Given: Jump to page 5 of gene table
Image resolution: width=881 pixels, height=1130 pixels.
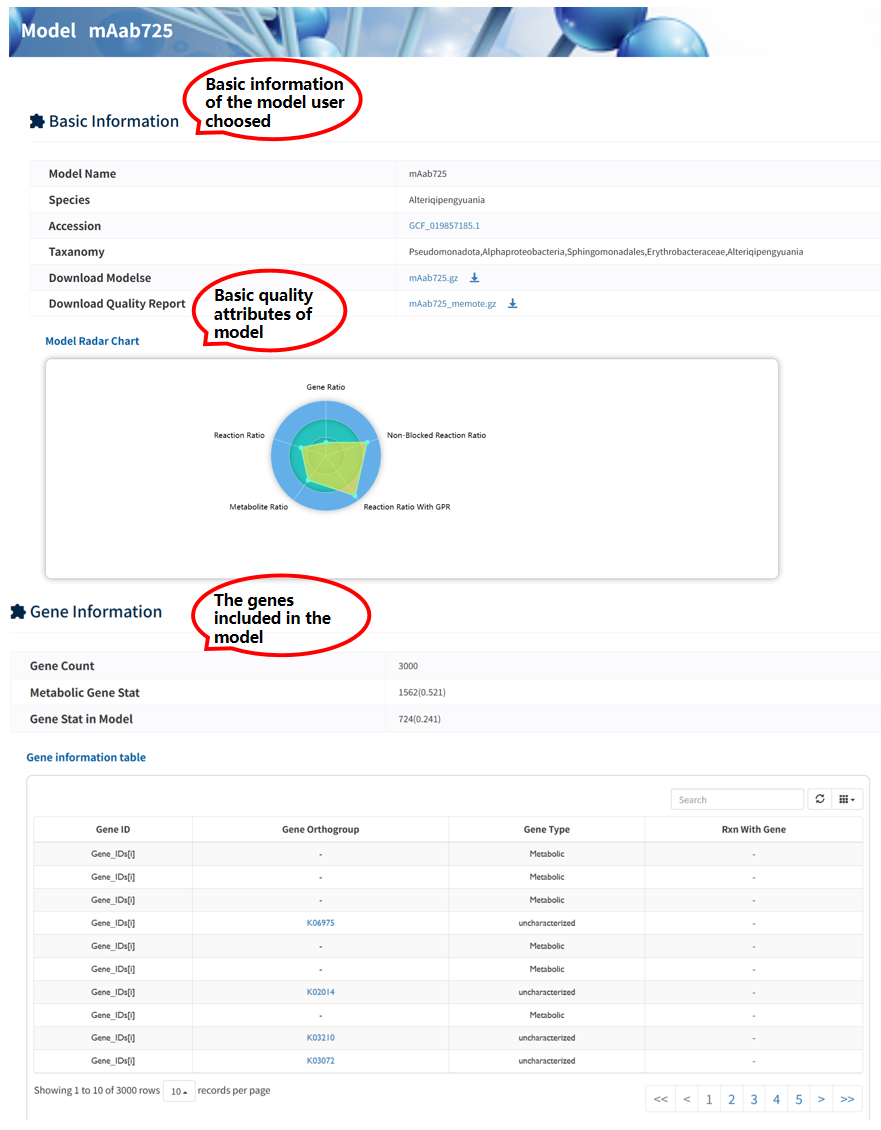Looking at the screenshot, I should (799, 1099).
